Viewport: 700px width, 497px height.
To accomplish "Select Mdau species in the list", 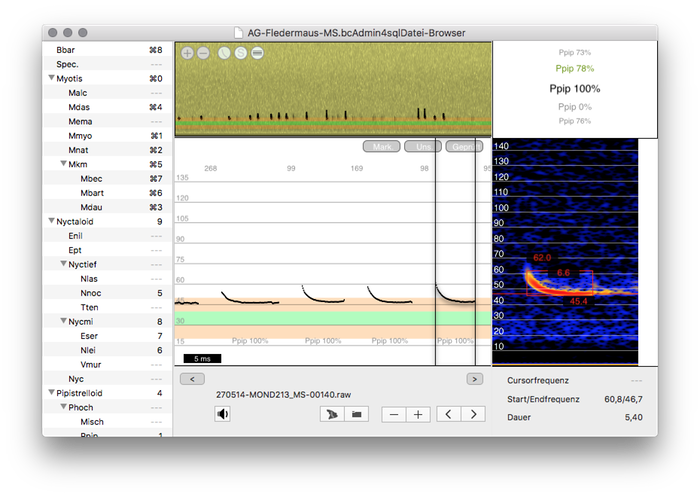I will click(x=91, y=207).
